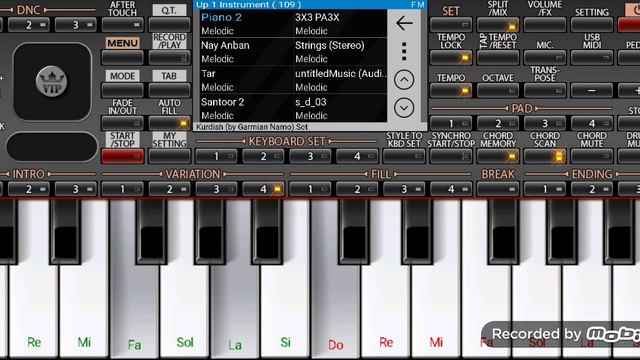Toggle Auto Fill button

[x=169, y=123]
